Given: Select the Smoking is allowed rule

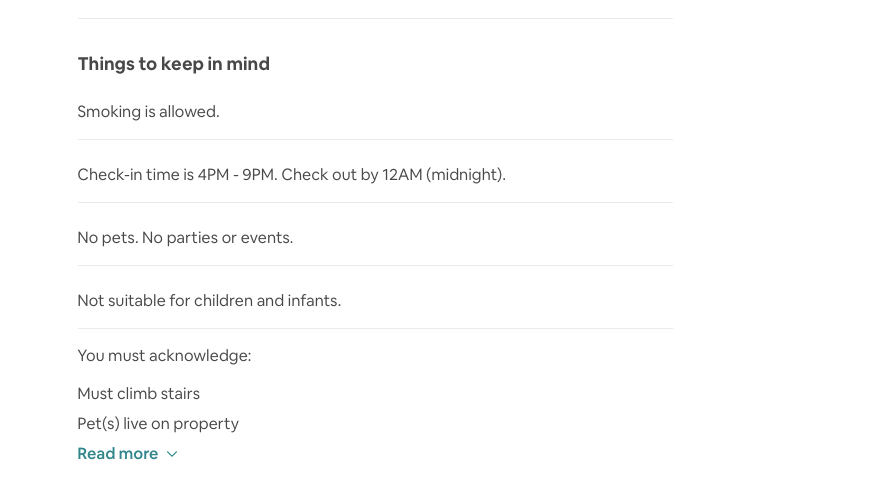Looking at the screenshot, I should [148, 112].
